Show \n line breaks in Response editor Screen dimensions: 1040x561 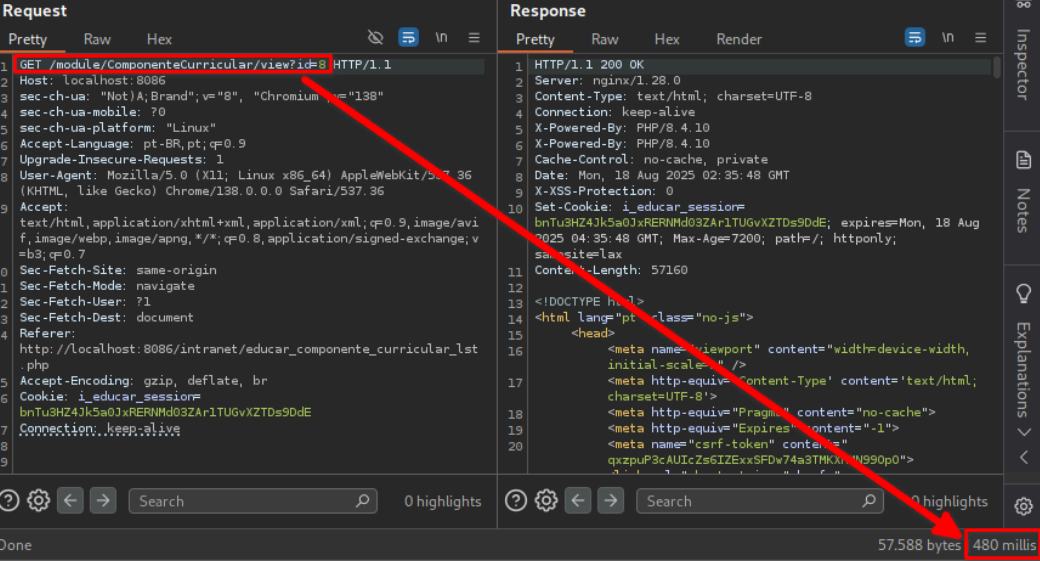947,38
